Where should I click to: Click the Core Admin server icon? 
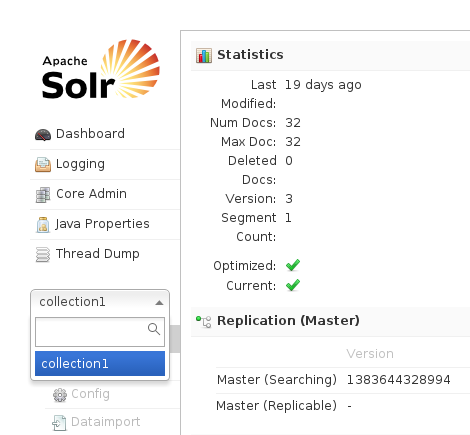point(43,195)
